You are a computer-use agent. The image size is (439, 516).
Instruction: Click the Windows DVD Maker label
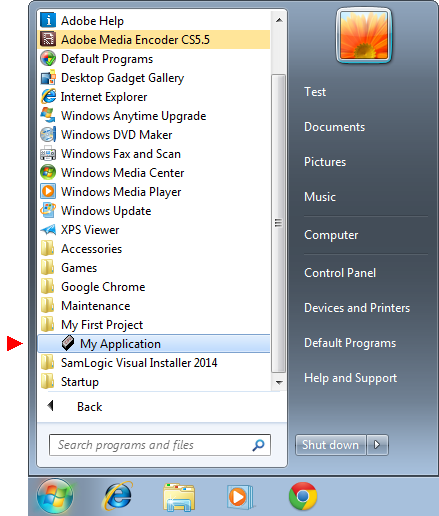[x=117, y=135]
